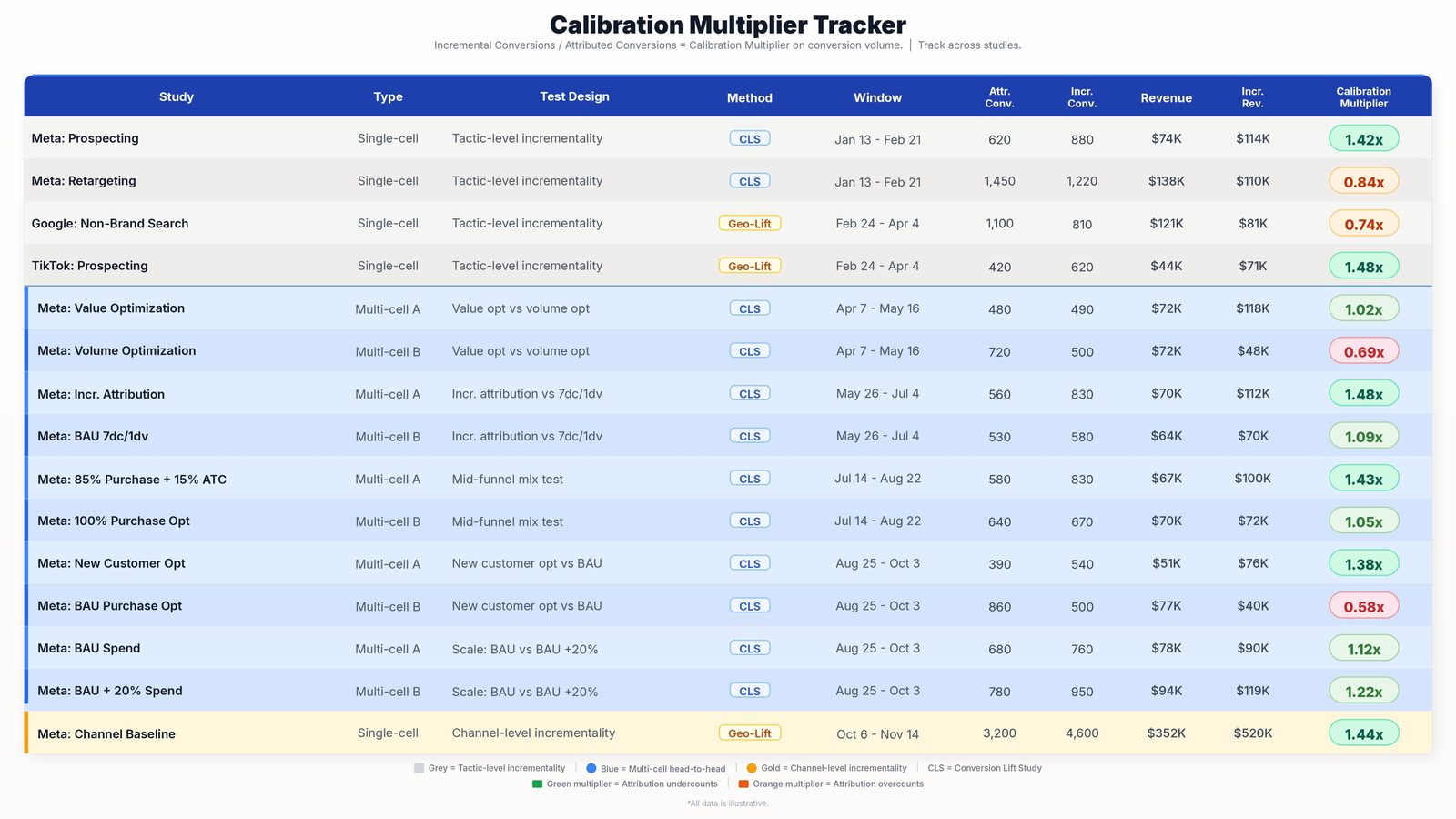This screenshot has width=1456, height=819.
Task: Click Channel-level incrementality test design cell
Action: pyautogui.click(x=533, y=733)
